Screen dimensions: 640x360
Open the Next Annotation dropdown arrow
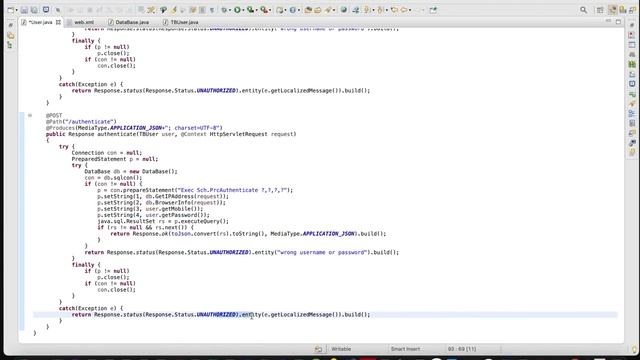coord(373,10)
